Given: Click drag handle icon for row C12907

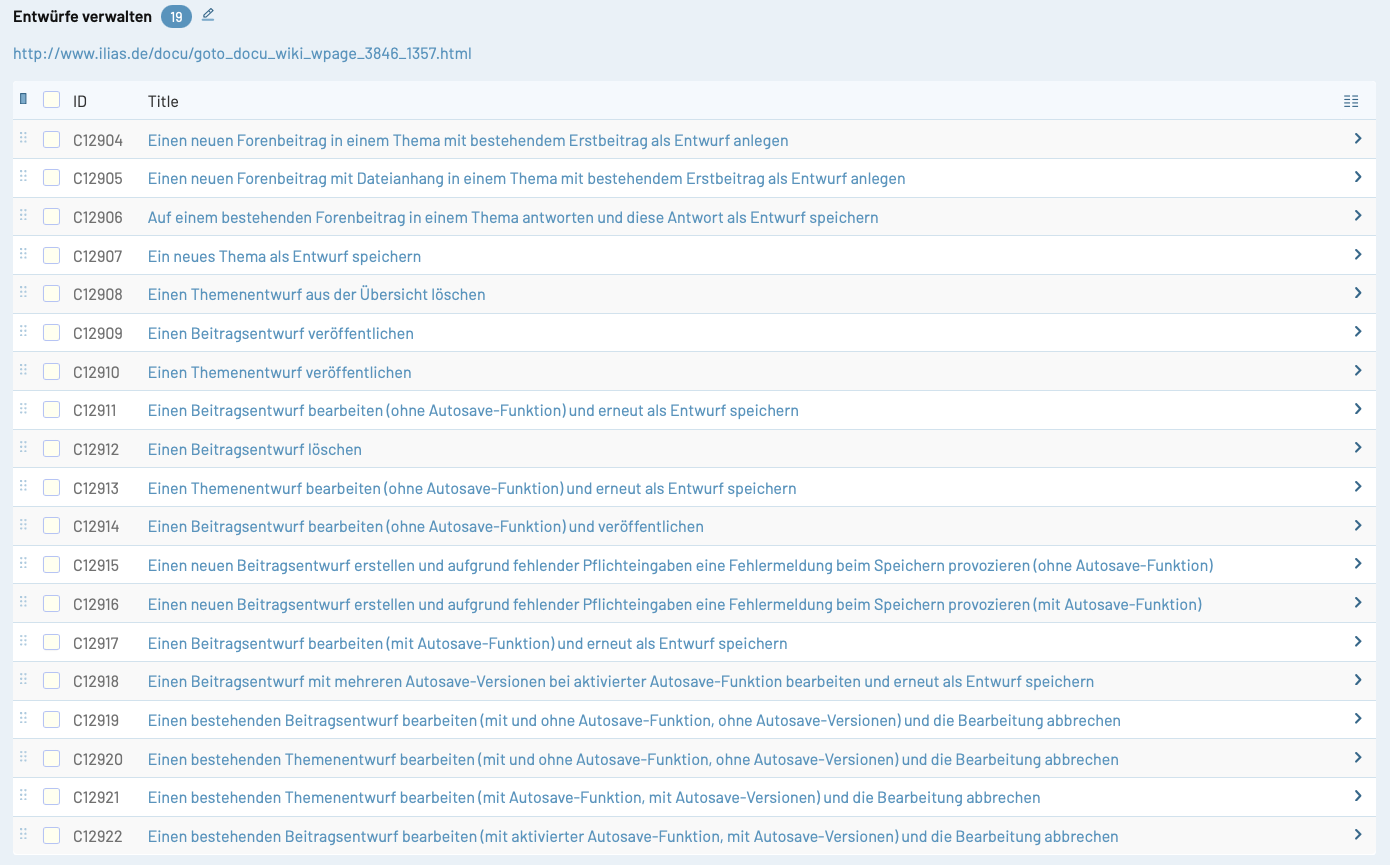Looking at the screenshot, I should pyautogui.click(x=23, y=255).
